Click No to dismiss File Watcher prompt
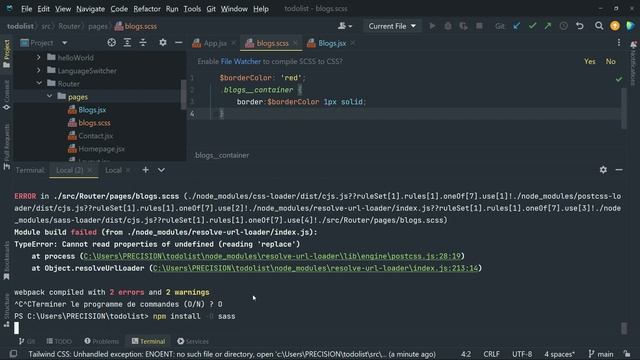Image resolution: width=640 pixels, height=360 pixels. pos(611,62)
